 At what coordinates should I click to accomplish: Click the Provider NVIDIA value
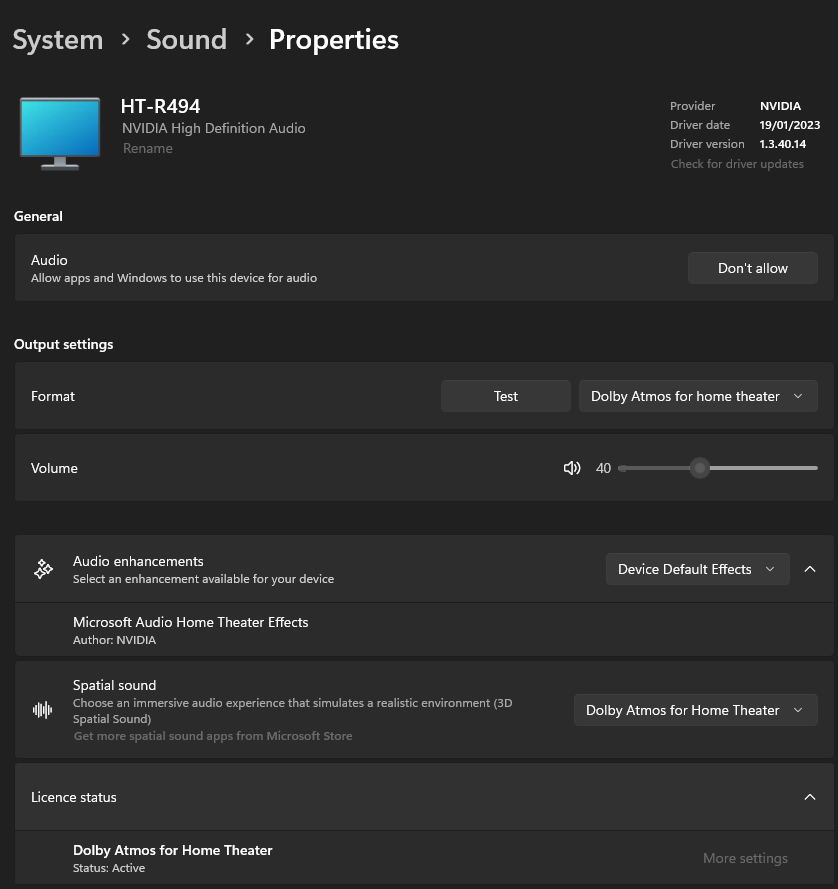(780, 106)
